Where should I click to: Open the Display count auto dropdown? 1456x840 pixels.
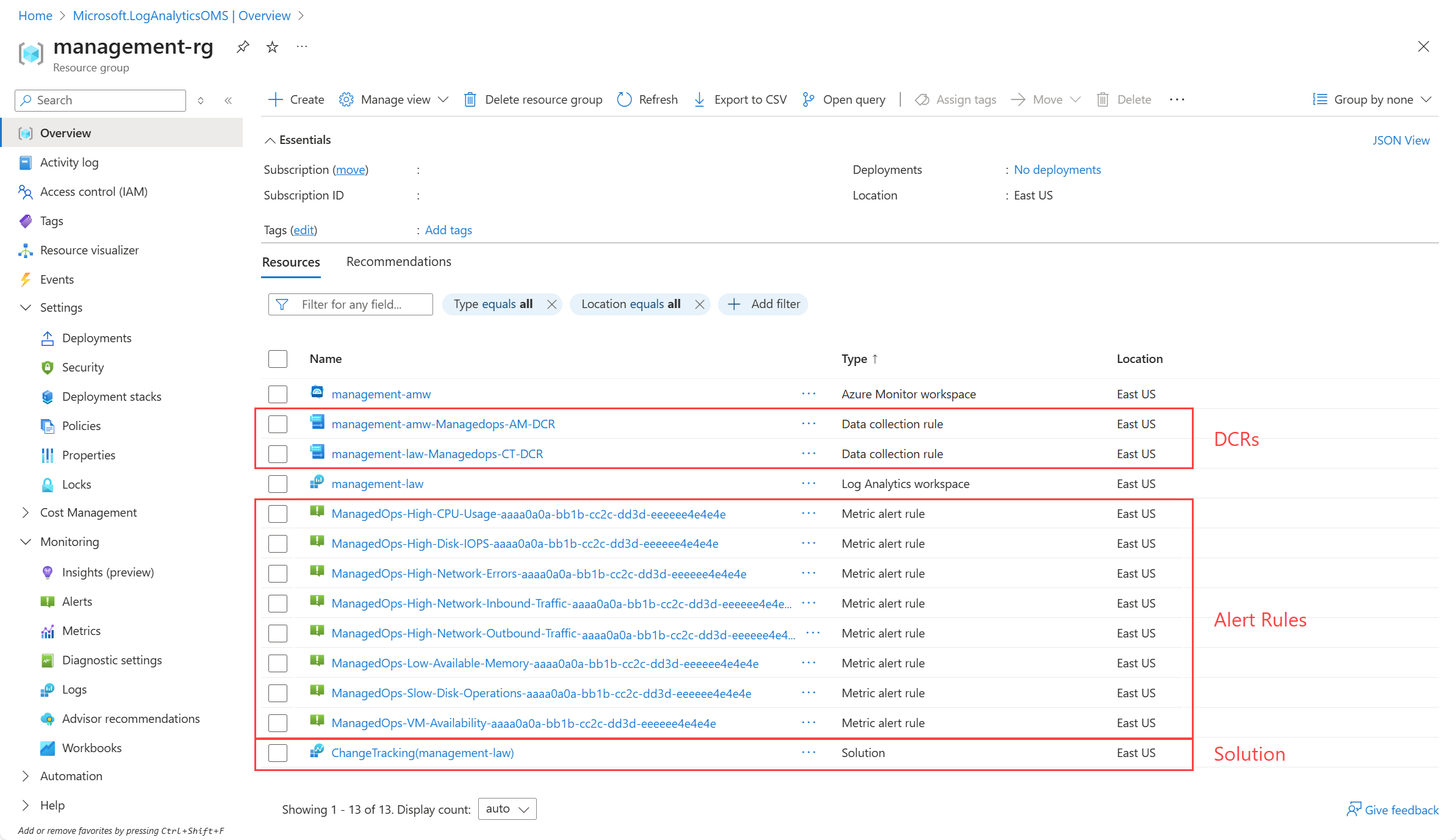(507, 809)
